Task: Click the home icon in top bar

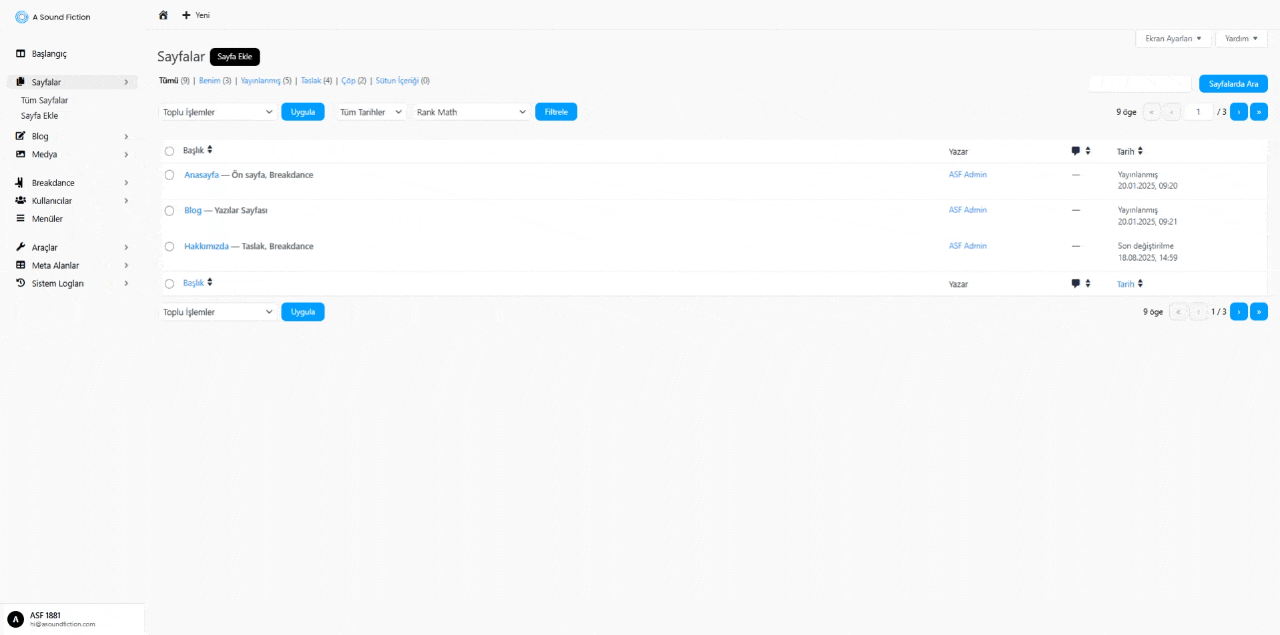Action: [x=163, y=15]
